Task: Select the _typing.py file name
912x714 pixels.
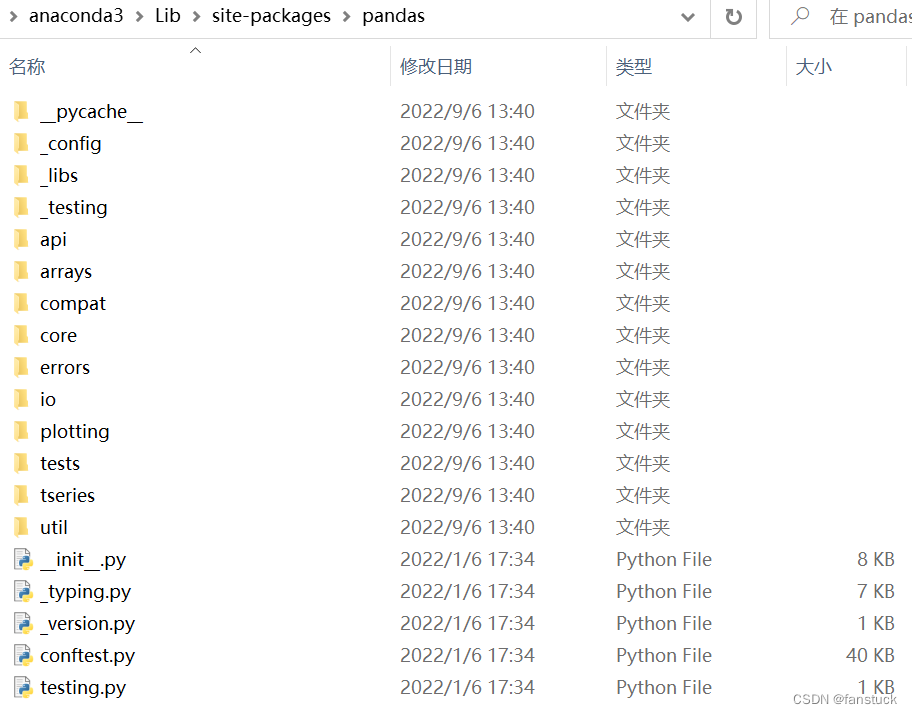Action: click(x=86, y=591)
